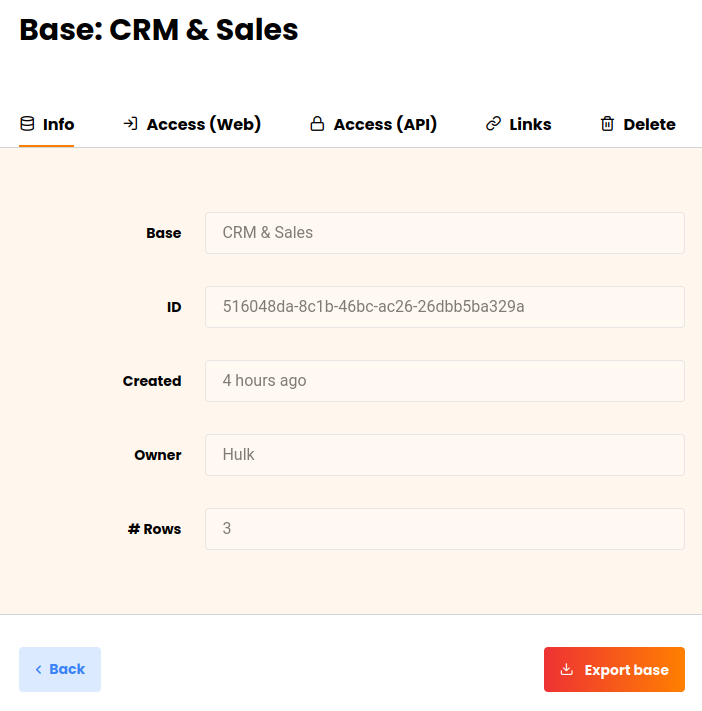Image resolution: width=702 pixels, height=711 pixels.
Task: Click the sign-in arrow icon beside Access (Web)
Action: click(130, 124)
